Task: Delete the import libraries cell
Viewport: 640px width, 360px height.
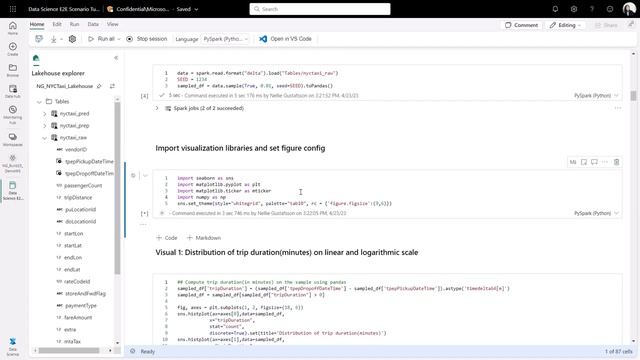Action: click(616, 162)
